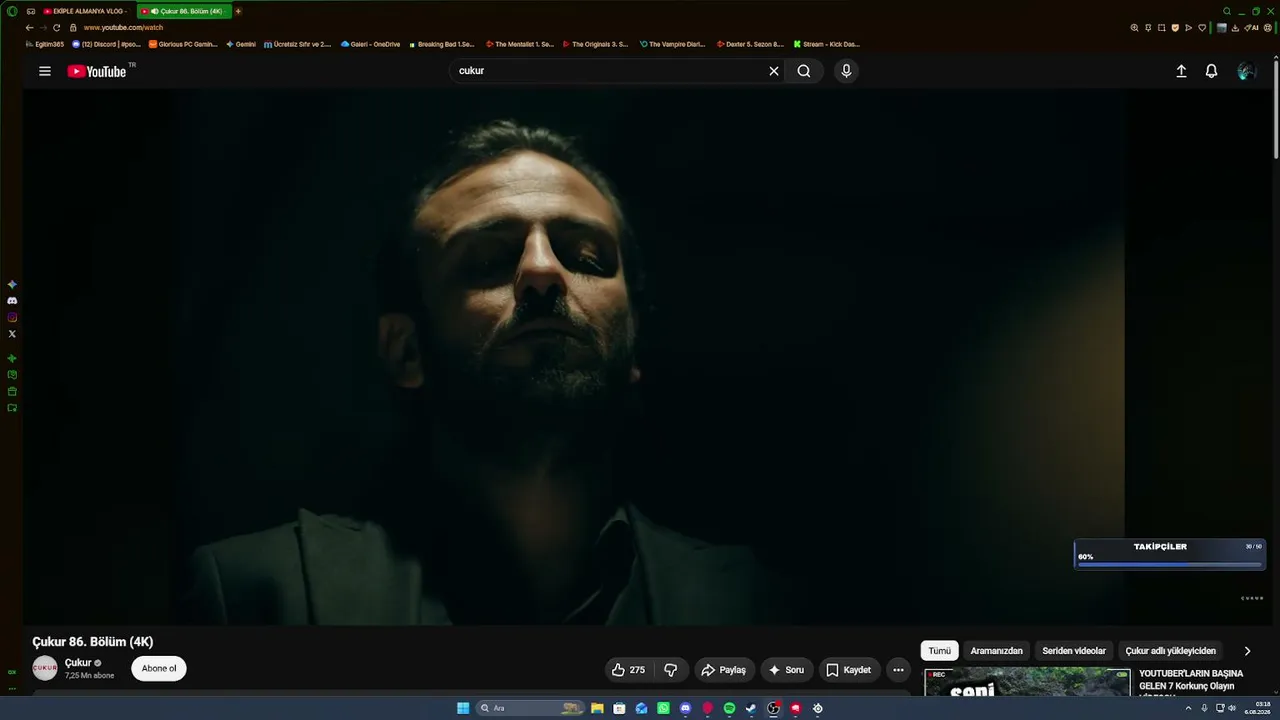Open the Breaking Bad bookmark
This screenshot has width=1280, height=720.
pos(442,44)
